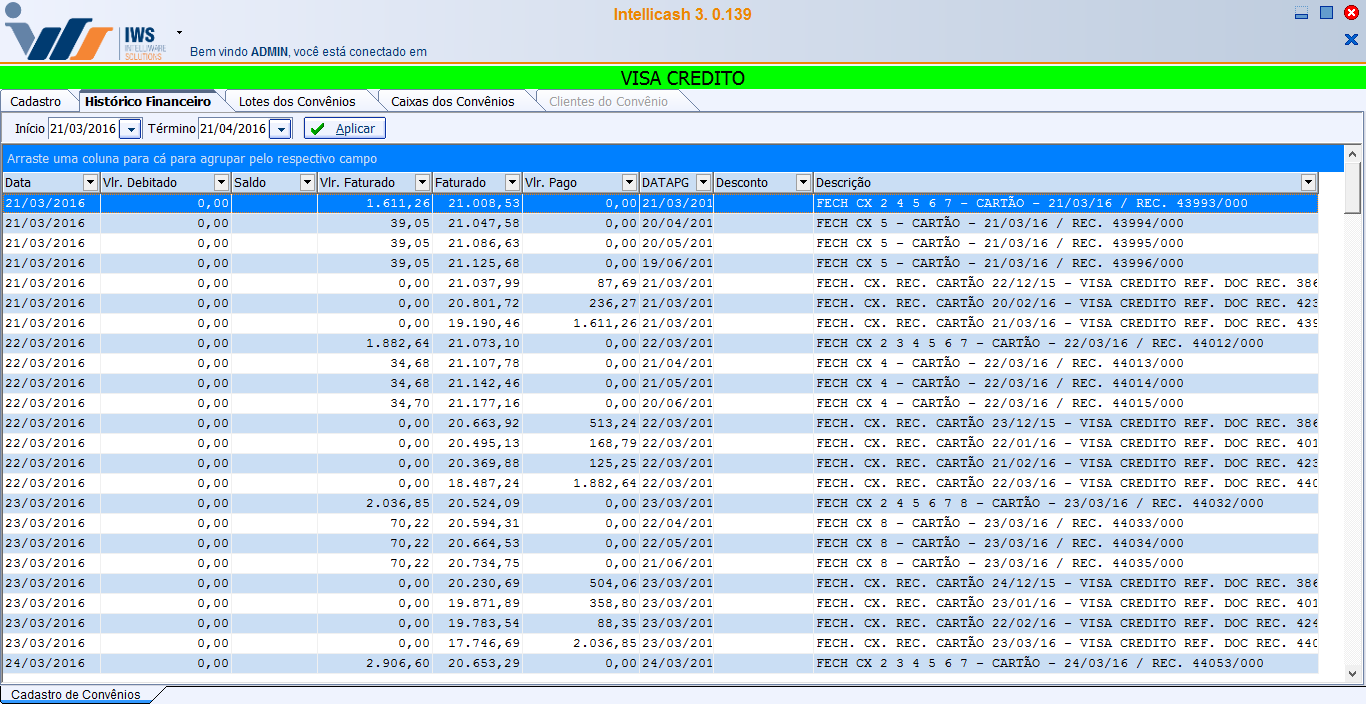Open the Cadastro de Convênios bottom tab

76,694
